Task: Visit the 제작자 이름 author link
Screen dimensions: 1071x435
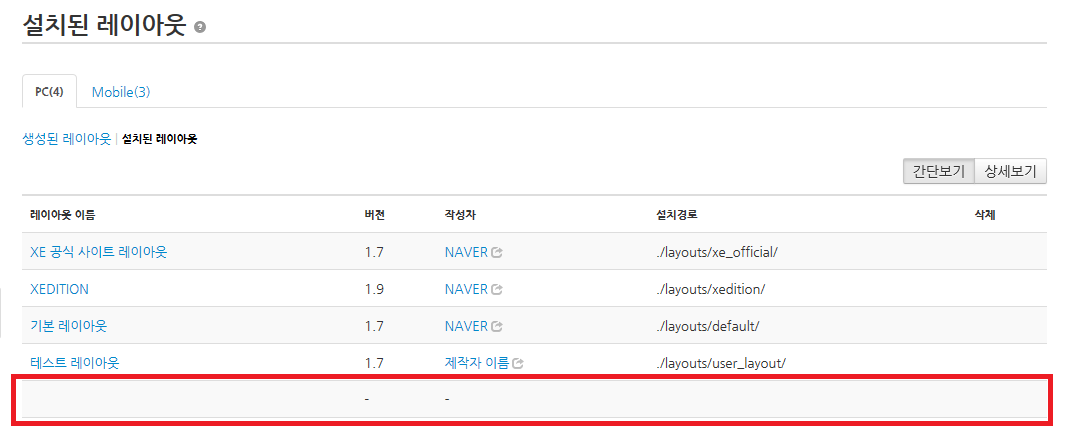Action: pyautogui.click(x=477, y=363)
